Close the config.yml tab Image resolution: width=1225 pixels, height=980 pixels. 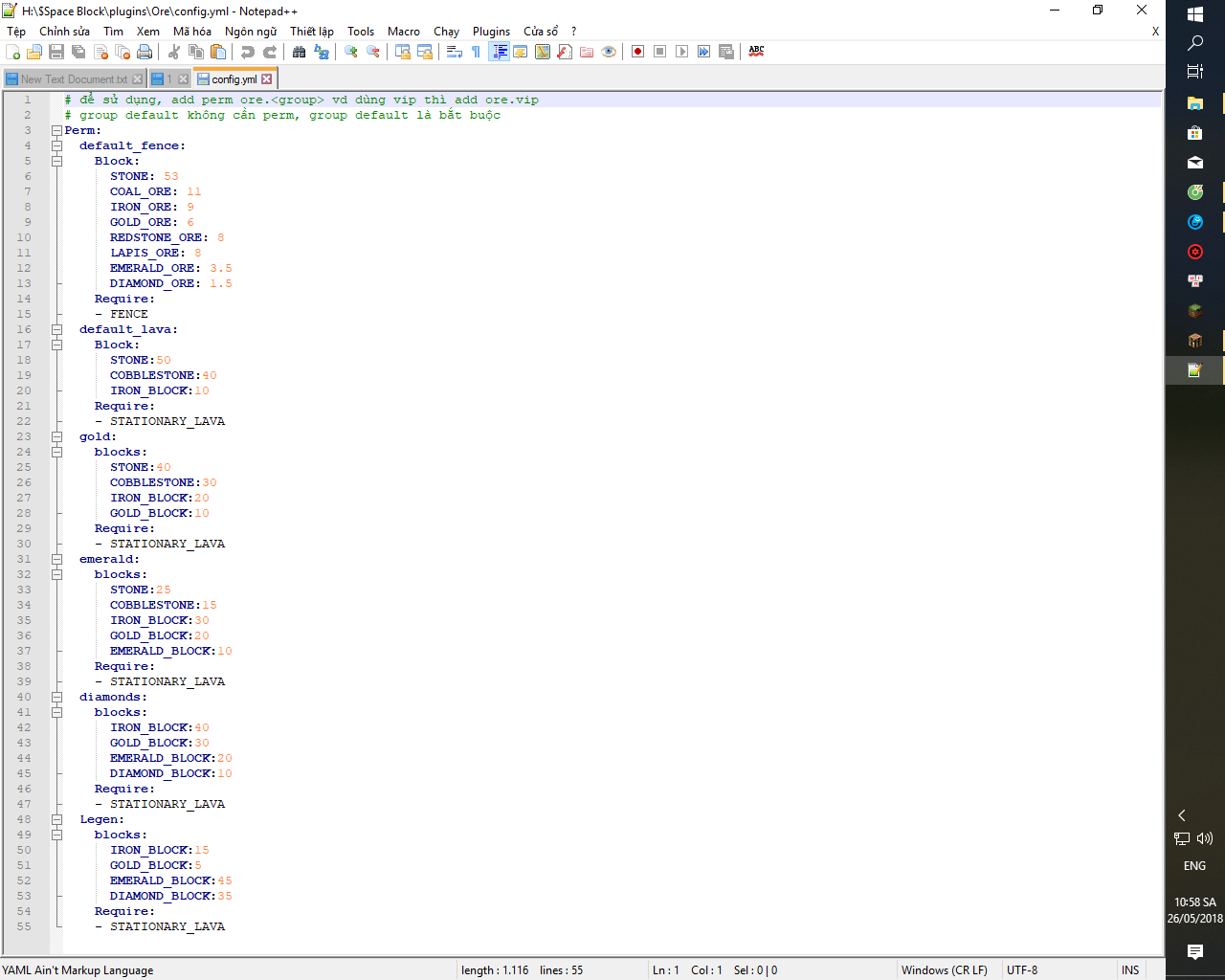coord(267,79)
